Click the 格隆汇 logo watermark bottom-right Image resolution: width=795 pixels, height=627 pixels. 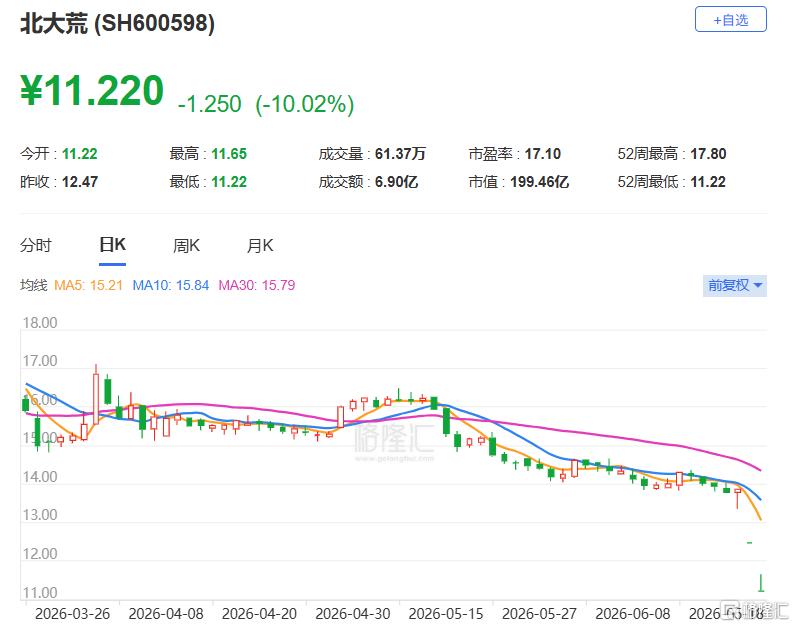tap(755, 610)
